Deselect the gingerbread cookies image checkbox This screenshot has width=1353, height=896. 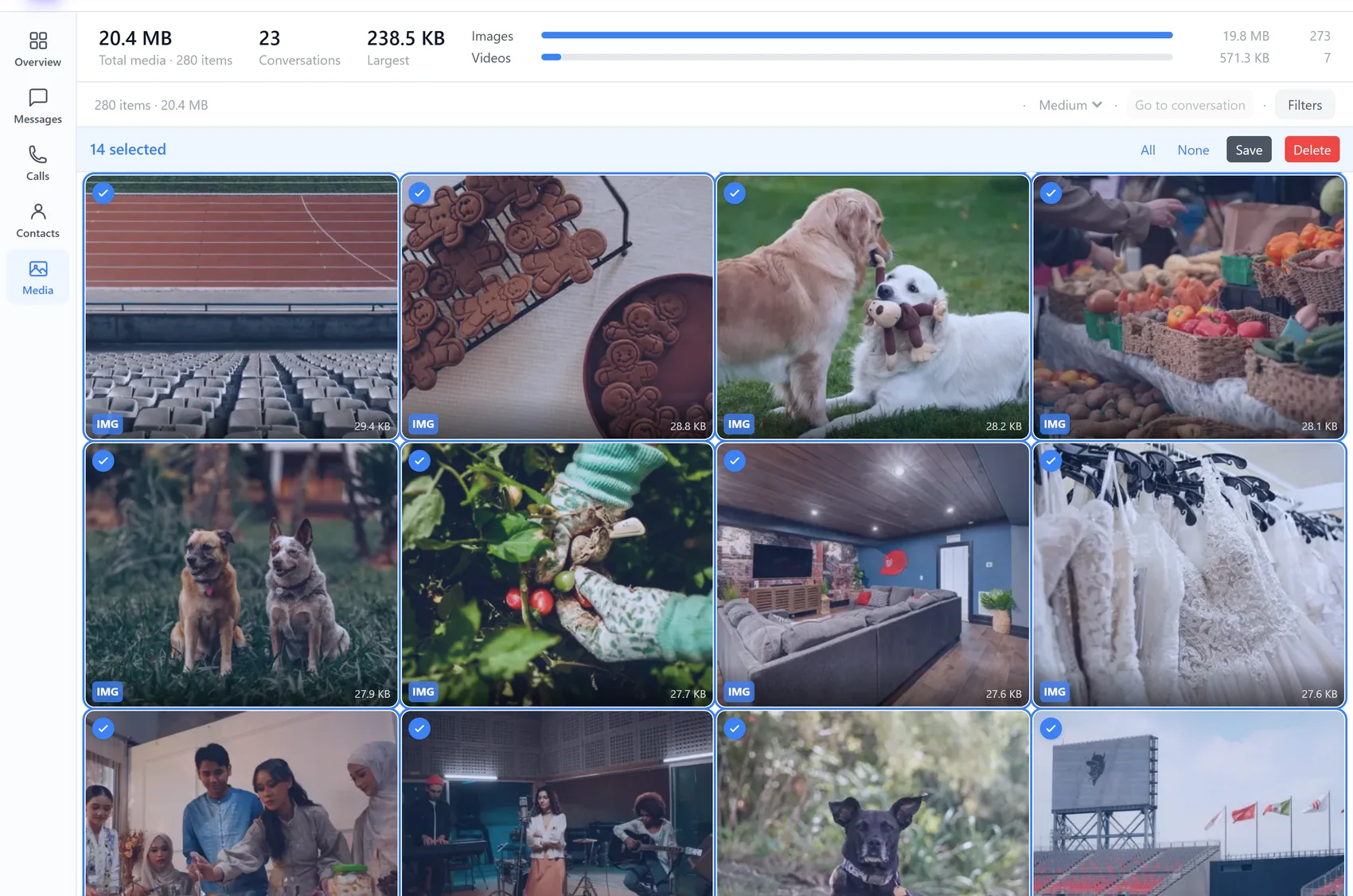pyautogui.click(x=419, y=193)
